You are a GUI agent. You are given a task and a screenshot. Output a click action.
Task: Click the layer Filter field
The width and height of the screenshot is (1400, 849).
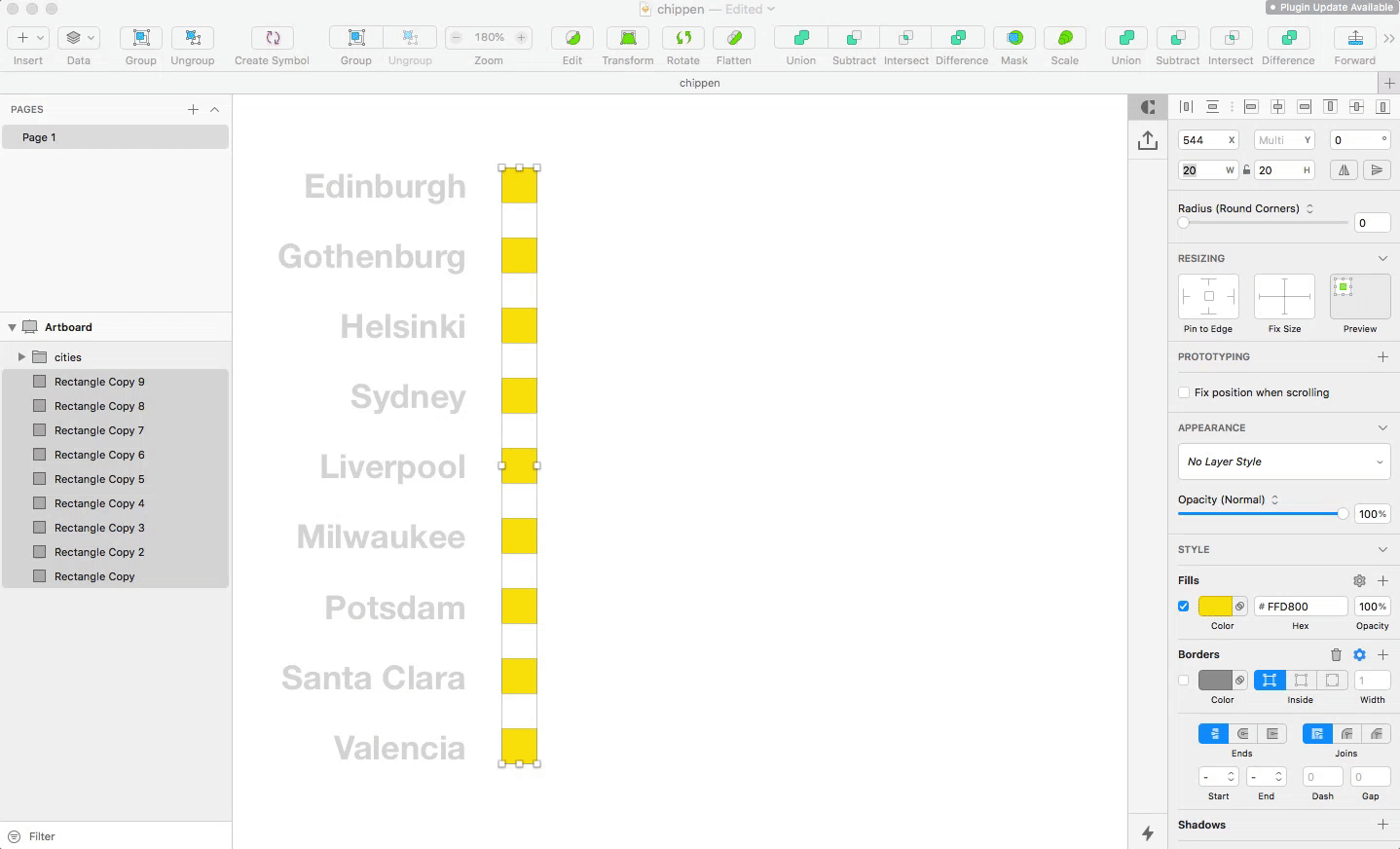[116, 836]
